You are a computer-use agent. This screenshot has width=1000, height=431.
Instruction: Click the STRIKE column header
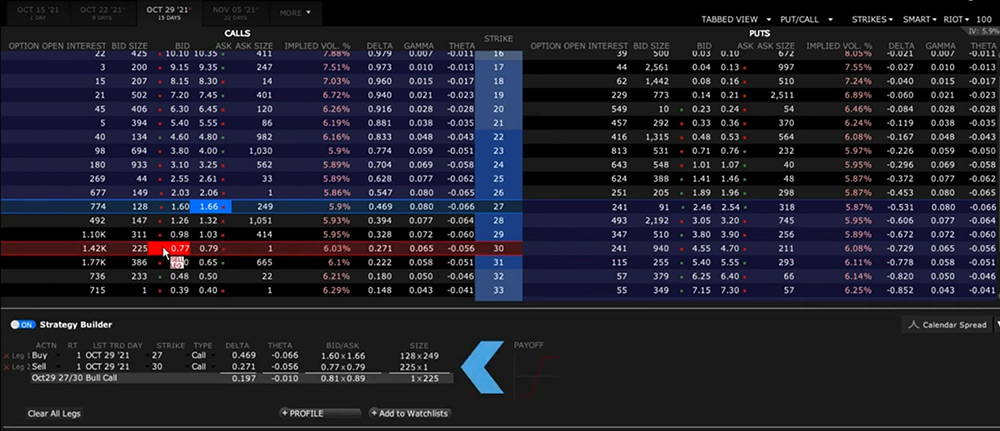point(499,39)
